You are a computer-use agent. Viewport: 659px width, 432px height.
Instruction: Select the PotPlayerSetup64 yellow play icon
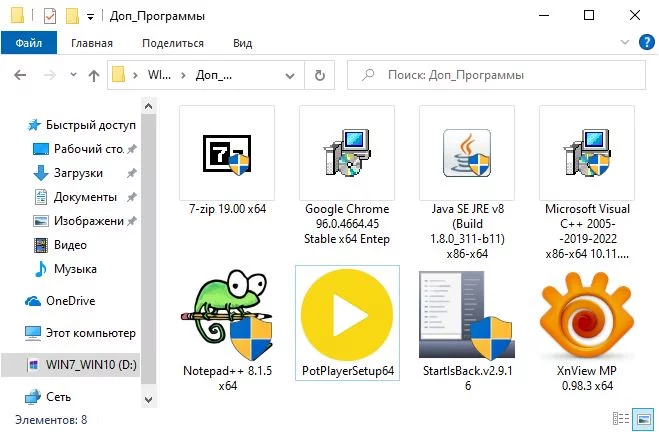[x=347, y=314]
